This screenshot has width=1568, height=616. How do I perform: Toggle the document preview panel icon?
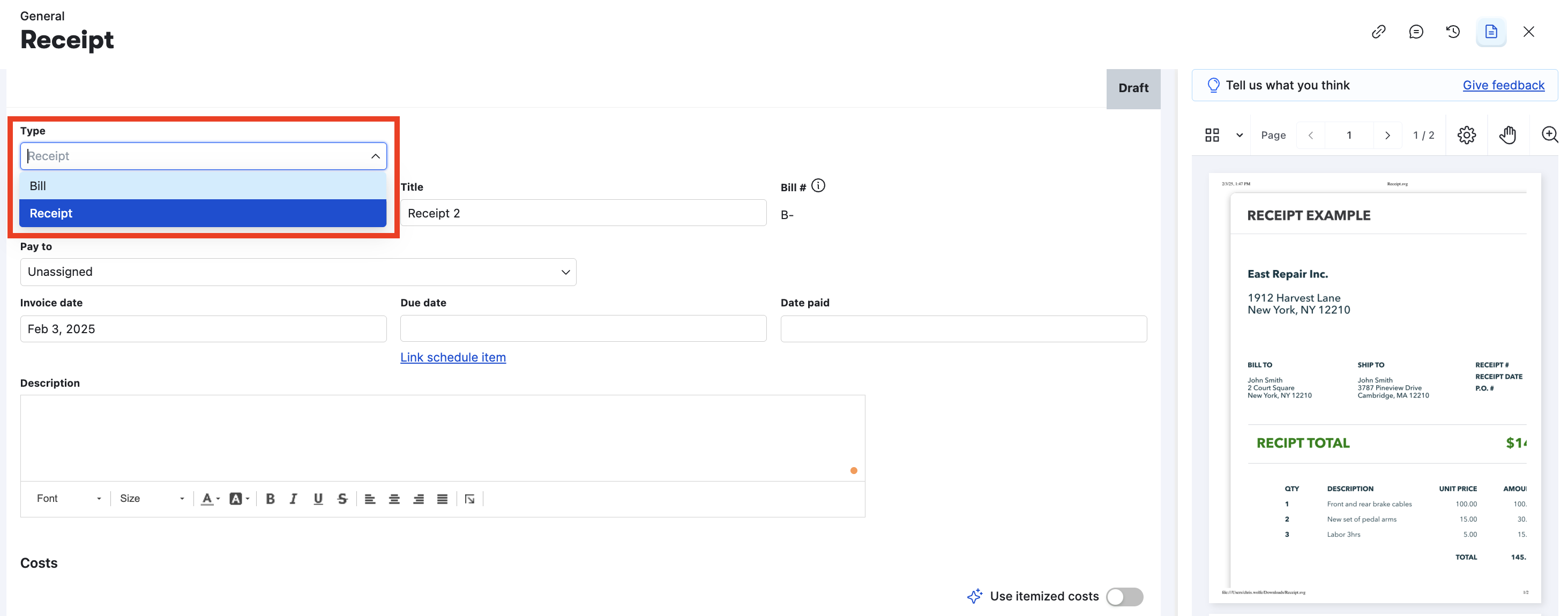(1491, 32)
